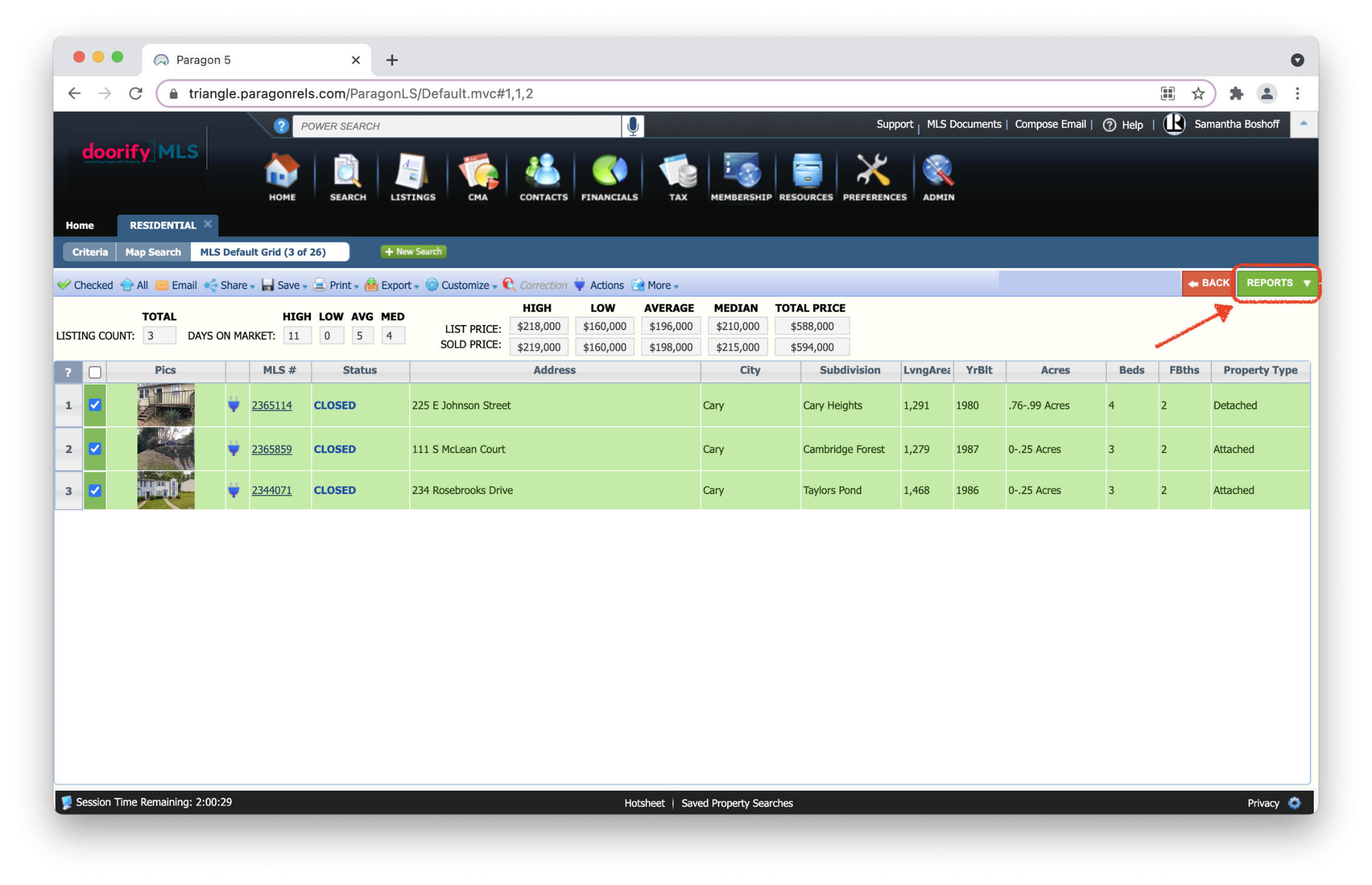Image resolution: width=1372 pixels, height=885 pixels.
Task: Open the Listings module icon
Action: point(413,177)
